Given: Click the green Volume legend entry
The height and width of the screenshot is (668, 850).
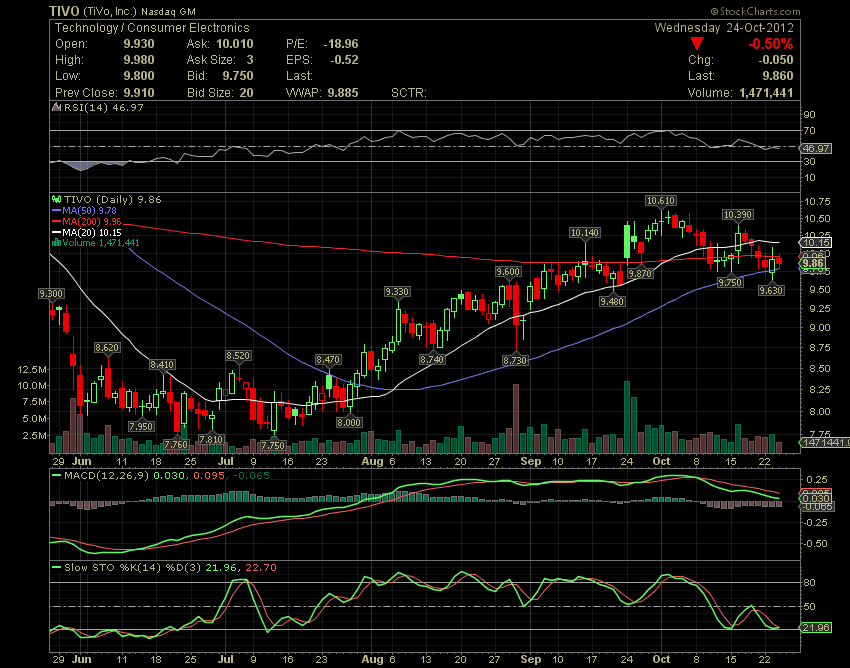Looking at the screenshot, I should click(95, 243).
